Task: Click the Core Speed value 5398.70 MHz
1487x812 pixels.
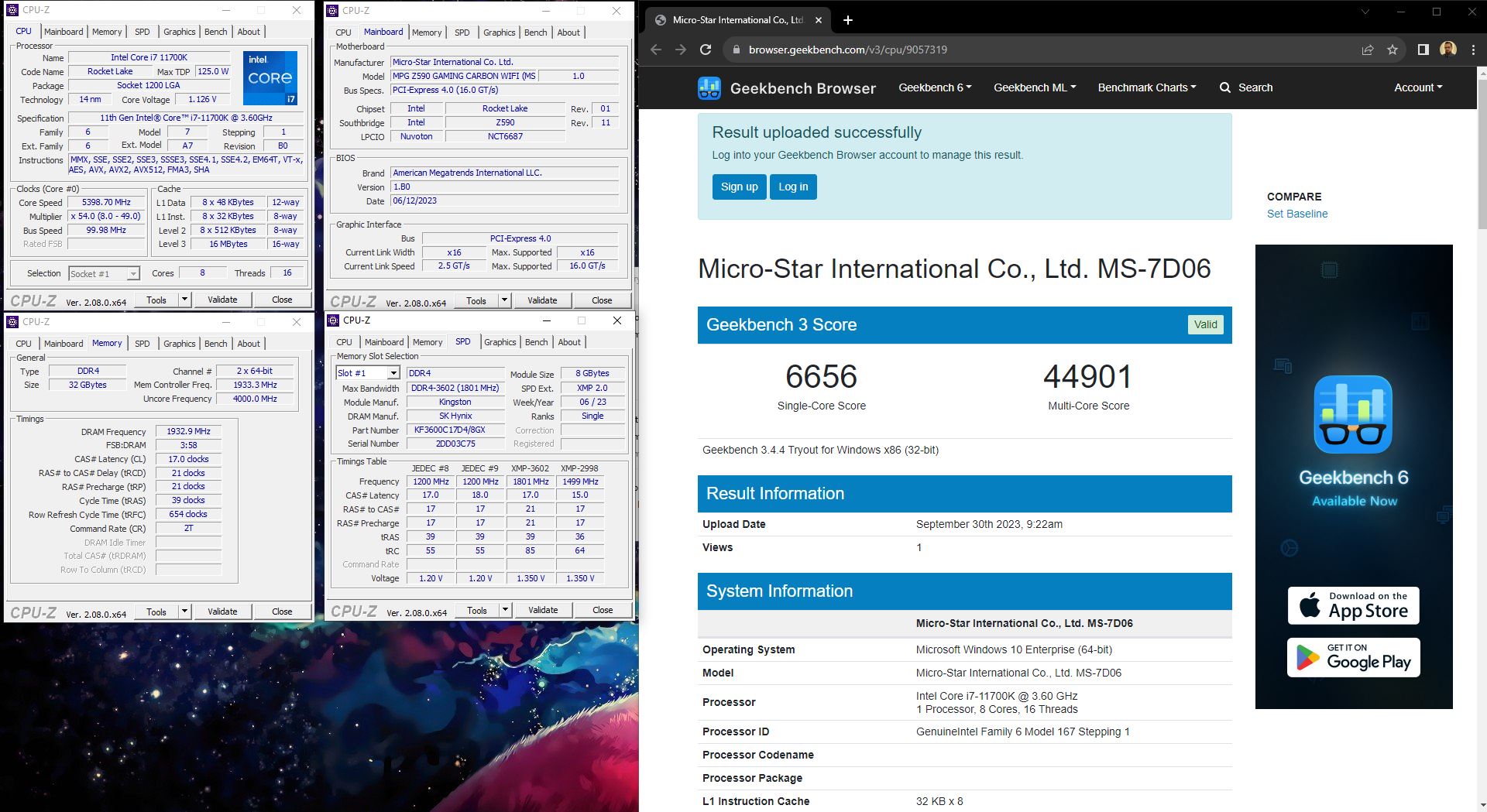Action: coord(107,202)
